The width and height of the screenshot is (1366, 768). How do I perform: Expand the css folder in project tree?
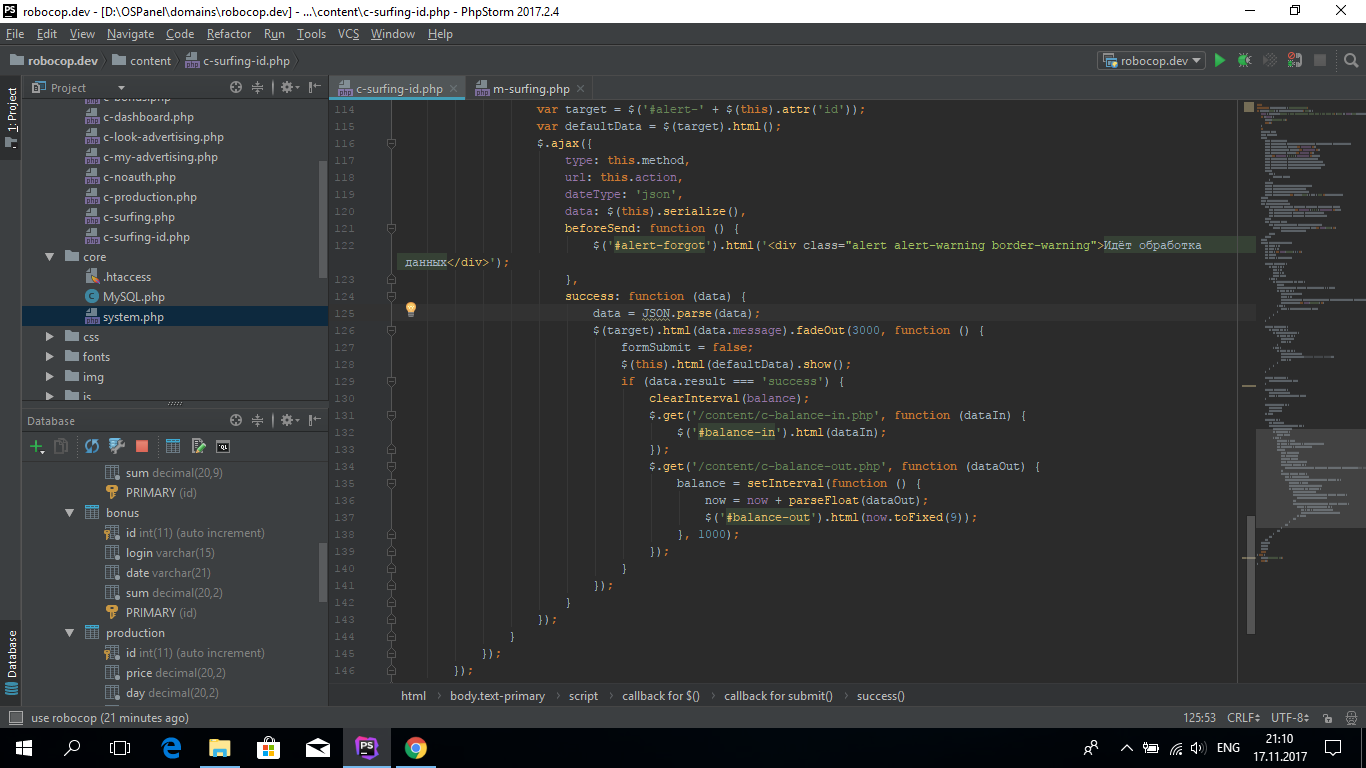click(x=50, y=337)
